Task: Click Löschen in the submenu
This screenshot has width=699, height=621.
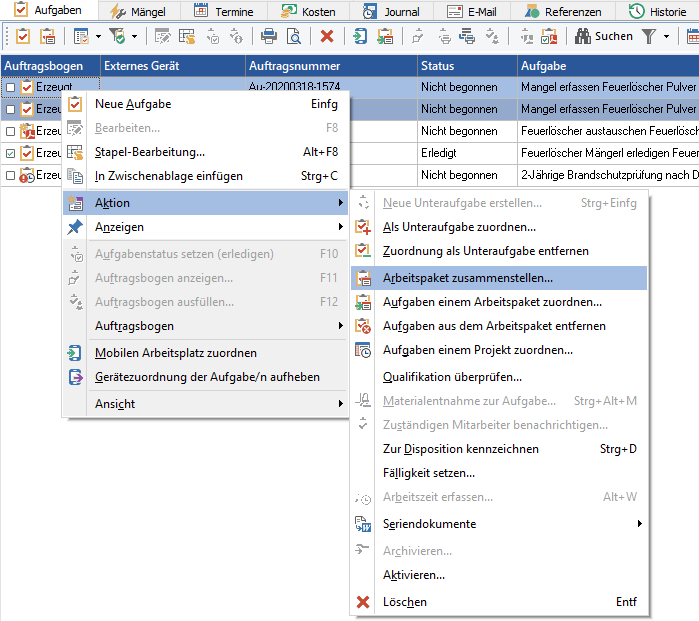Action: coord(499,602)
